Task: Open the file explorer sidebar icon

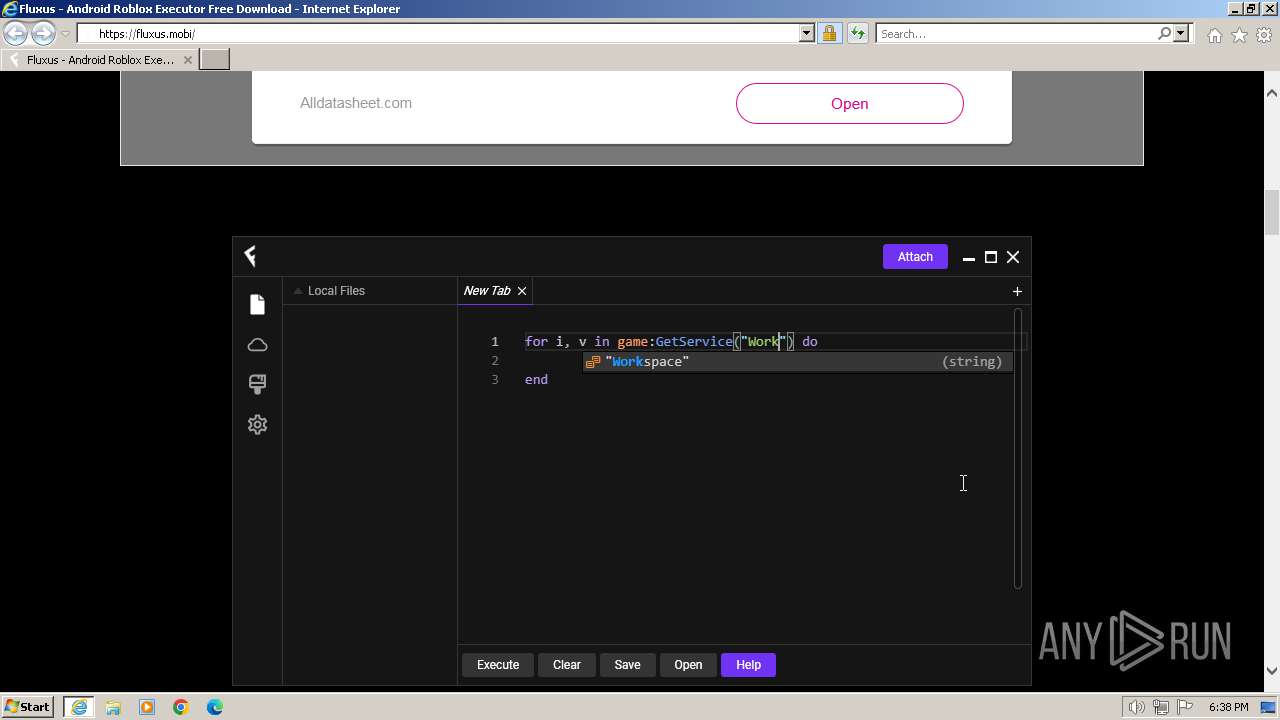Action: (257, 305)
